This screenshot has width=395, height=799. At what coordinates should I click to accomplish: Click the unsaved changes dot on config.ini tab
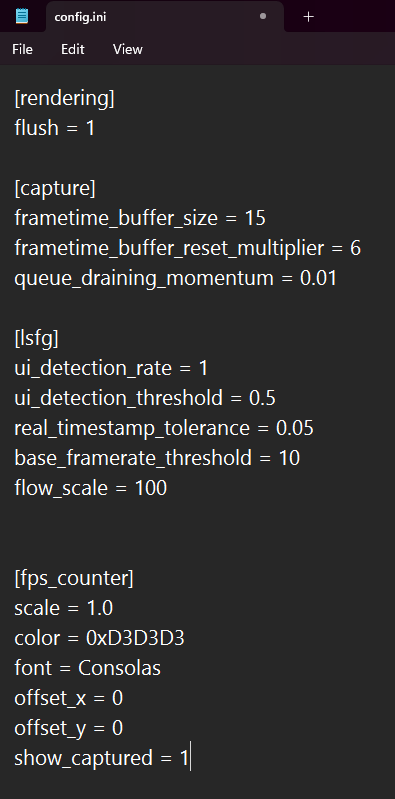coord(263,16)
